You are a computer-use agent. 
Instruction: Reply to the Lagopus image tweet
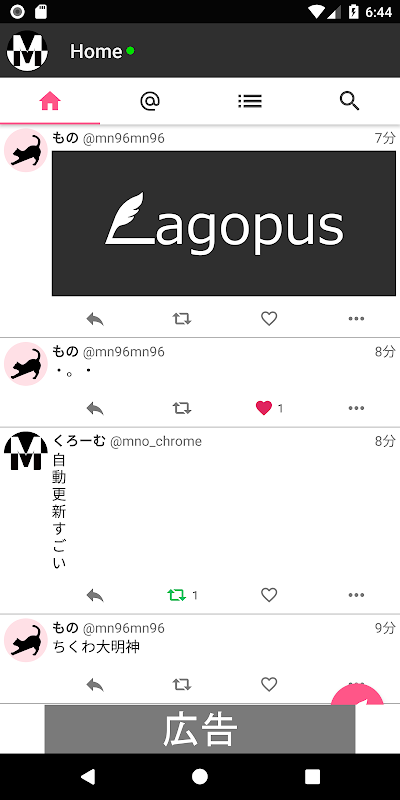click(x=95, y=319)
